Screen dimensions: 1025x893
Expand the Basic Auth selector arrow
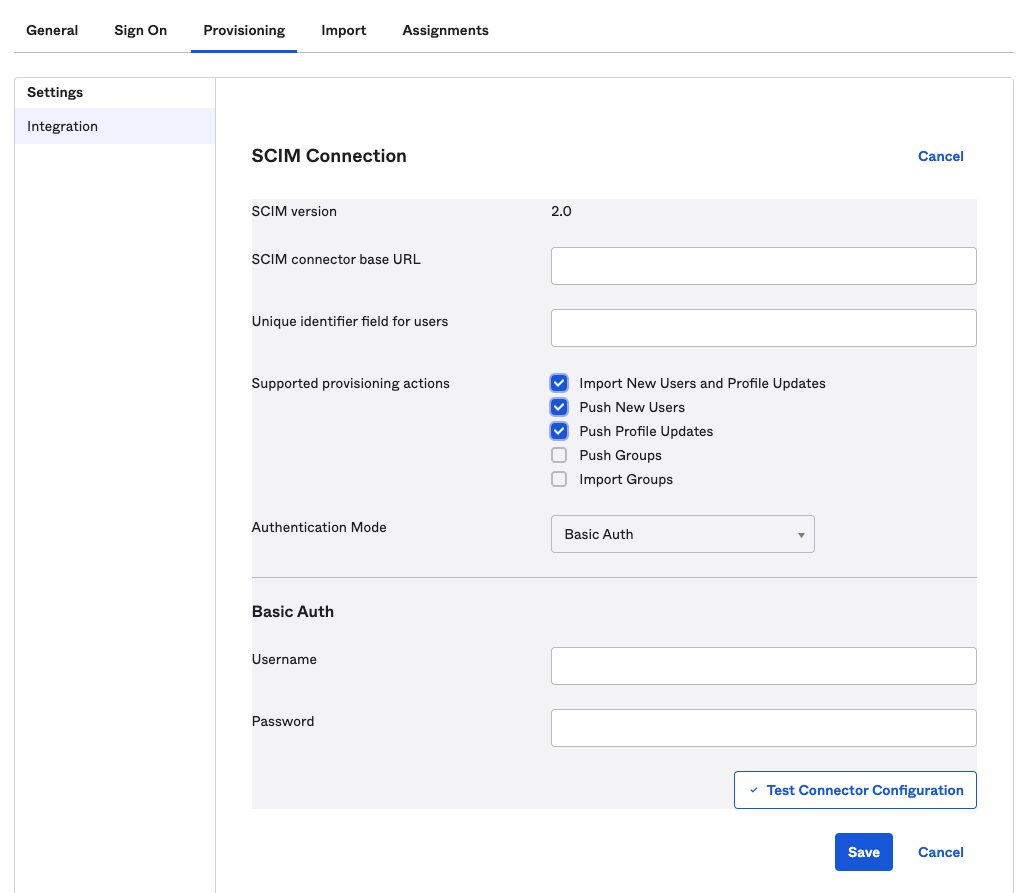pyautogui.click(x=800, y=533)
